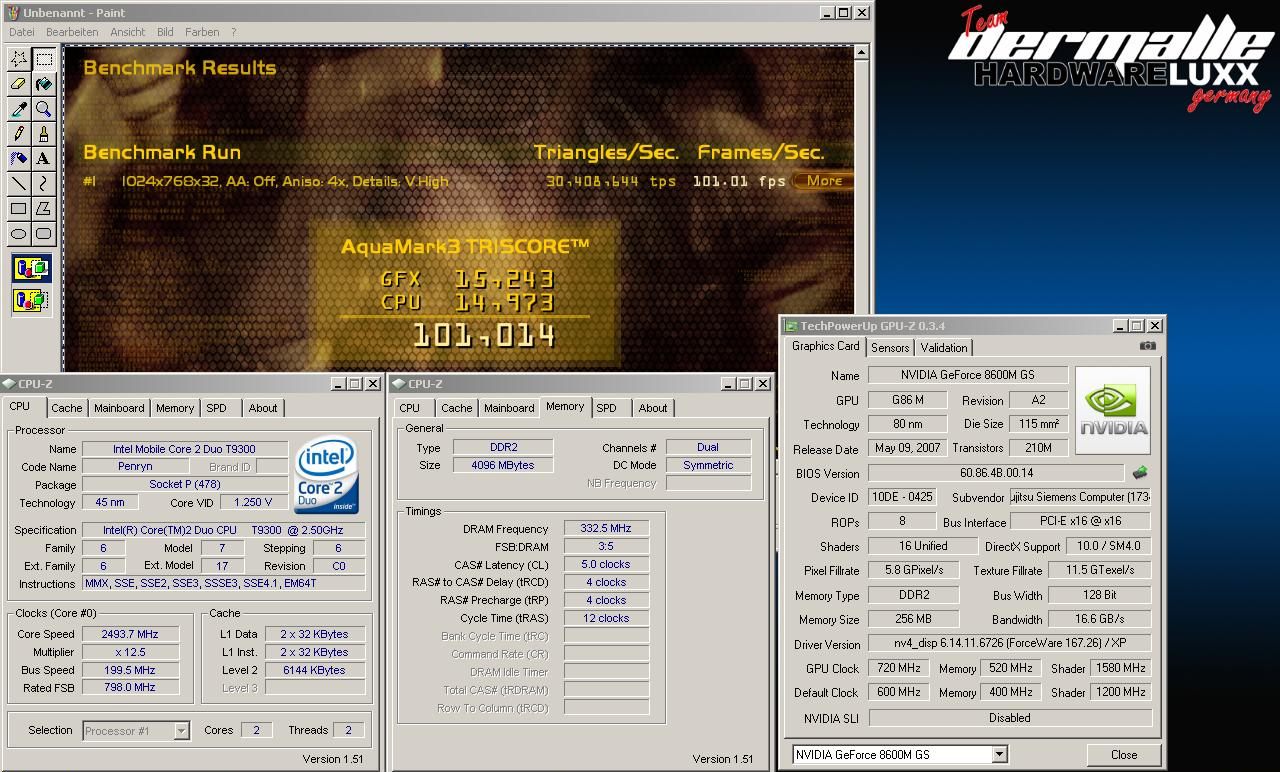Viewport: 1280px width, 772px height.
Task: Open About tab in left CPU-Z window
Action: coord(263,408)
